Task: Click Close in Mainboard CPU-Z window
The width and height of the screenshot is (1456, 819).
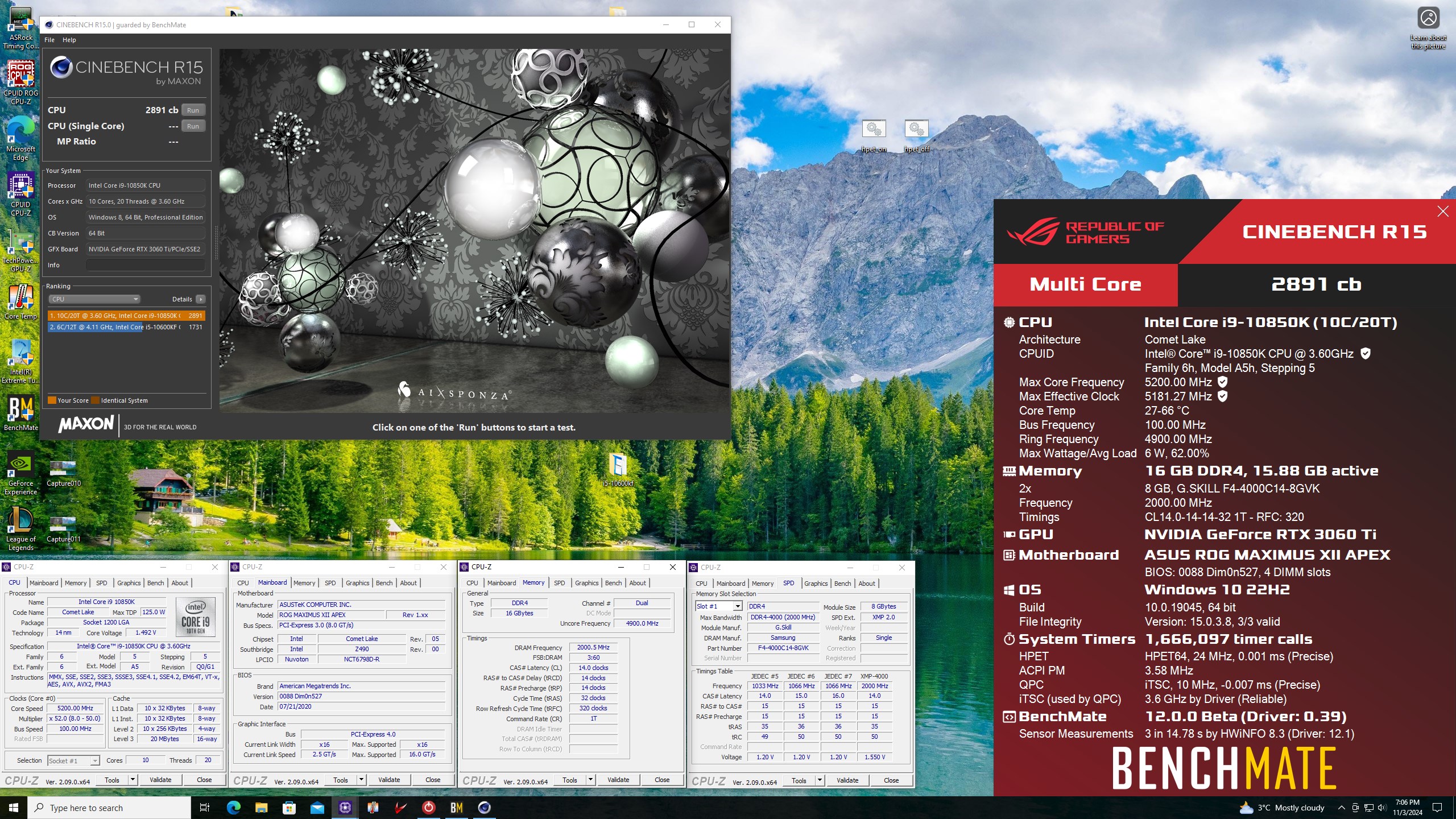Action: click(x=433, y=780)
